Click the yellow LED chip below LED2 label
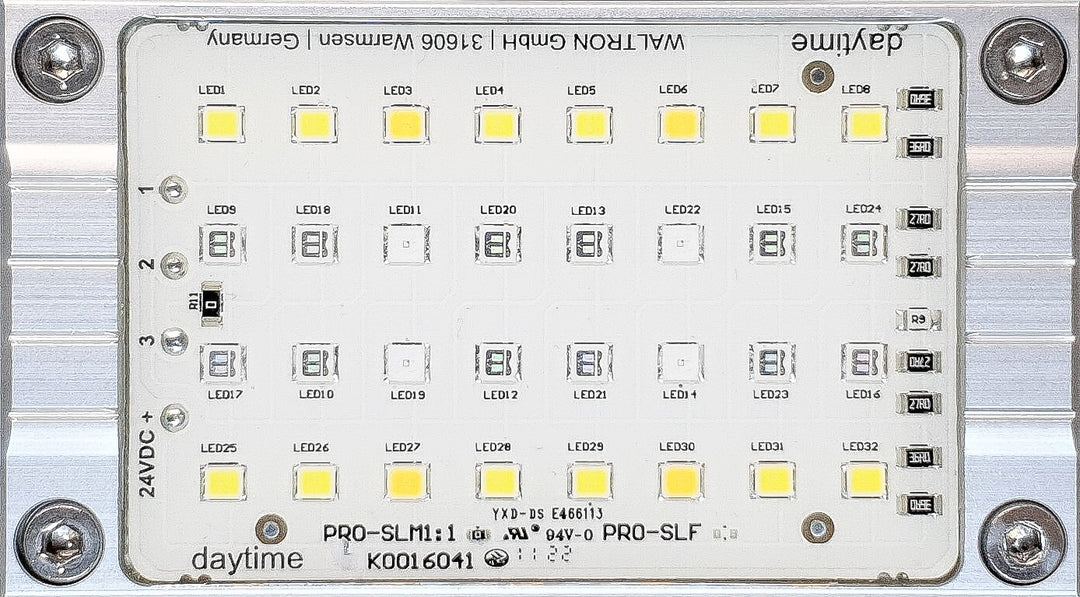 [314, 124]
